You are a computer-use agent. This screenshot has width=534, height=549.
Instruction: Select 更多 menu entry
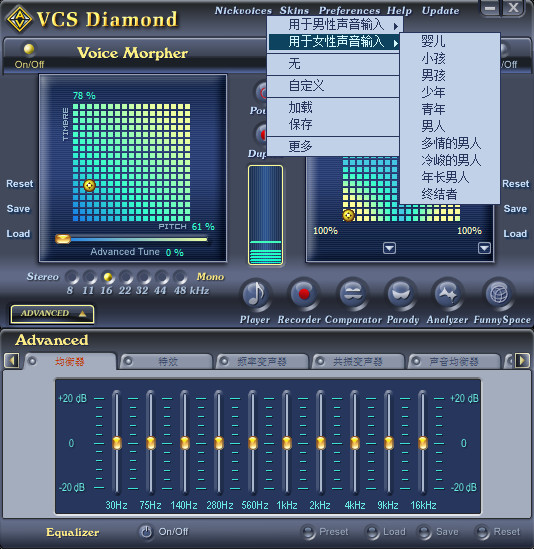click(333, 146)
